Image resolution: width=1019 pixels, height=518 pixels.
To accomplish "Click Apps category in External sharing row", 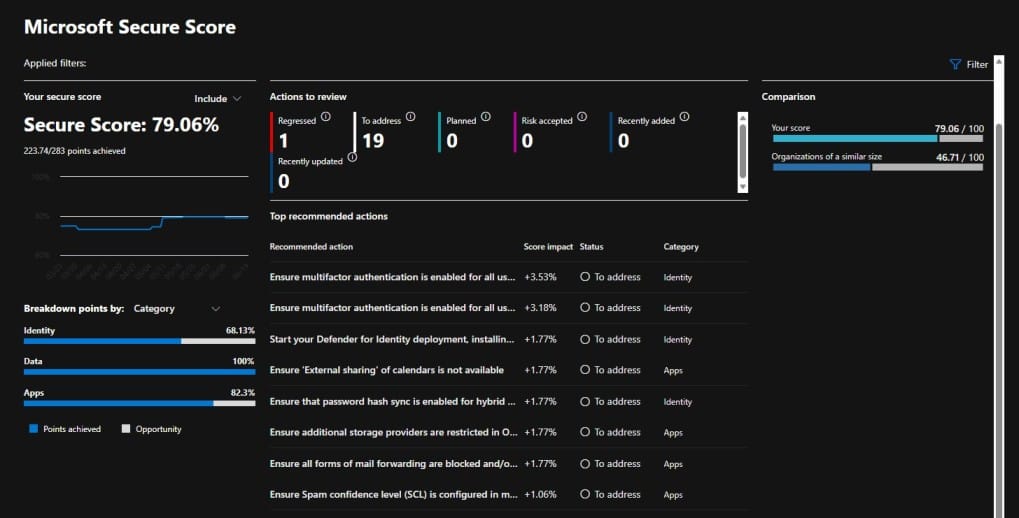I will click(673, 370).
